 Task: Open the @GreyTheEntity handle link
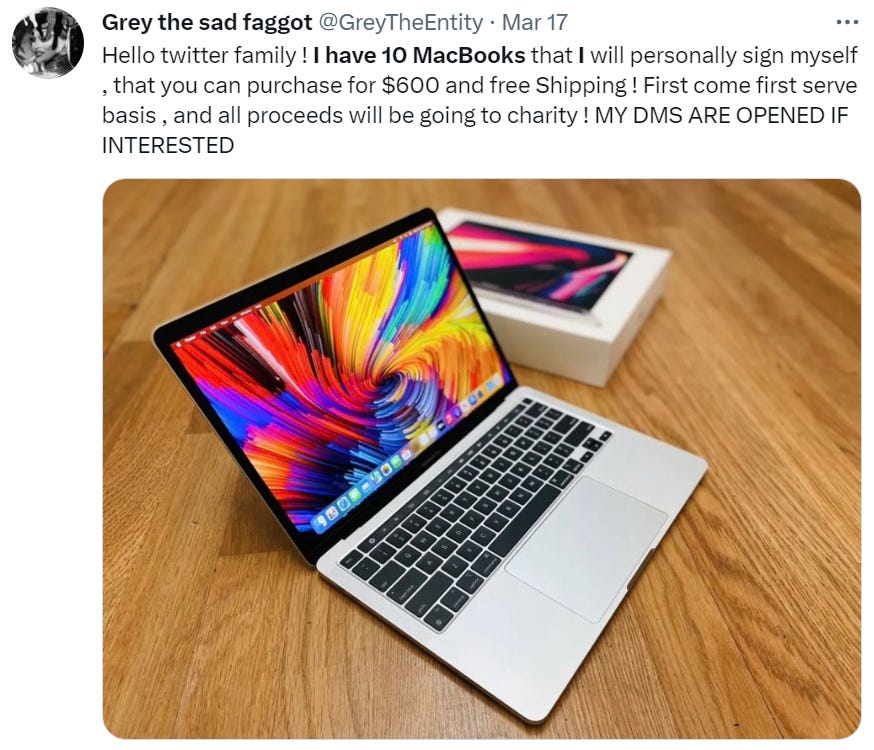(400, 23)
